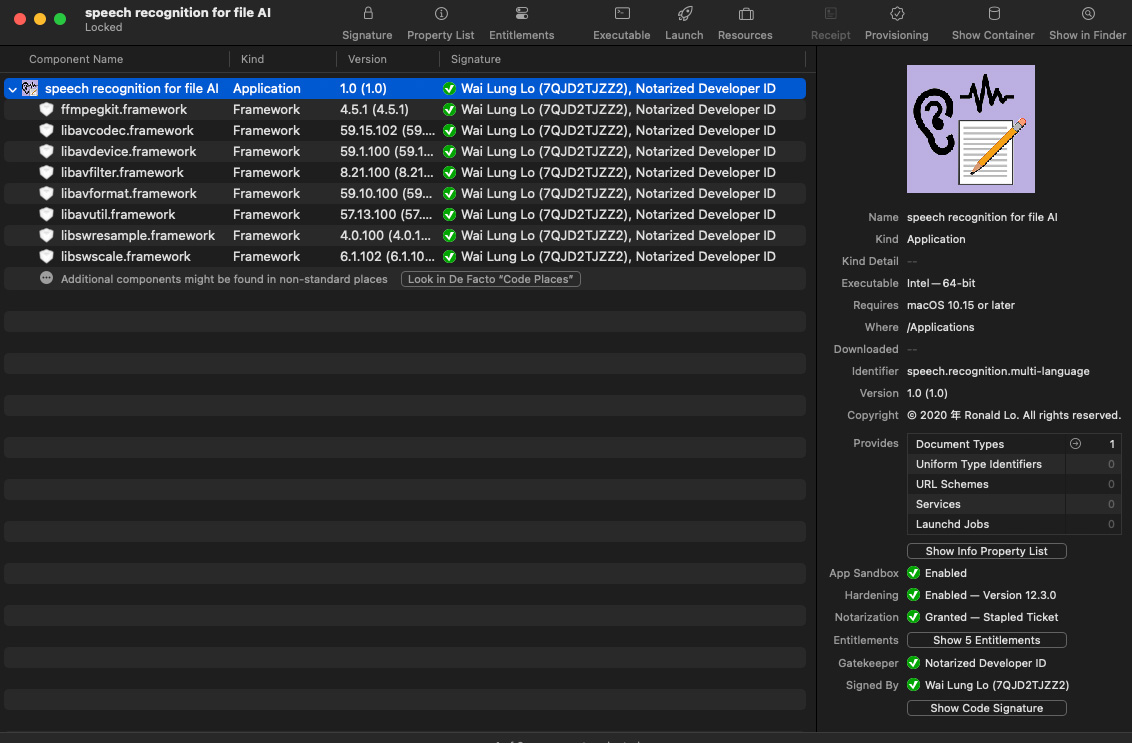The image size is (1132, 743).
Task: Select the URL Schemes row
Action: pyautogui.click(x=1014, y=485)
